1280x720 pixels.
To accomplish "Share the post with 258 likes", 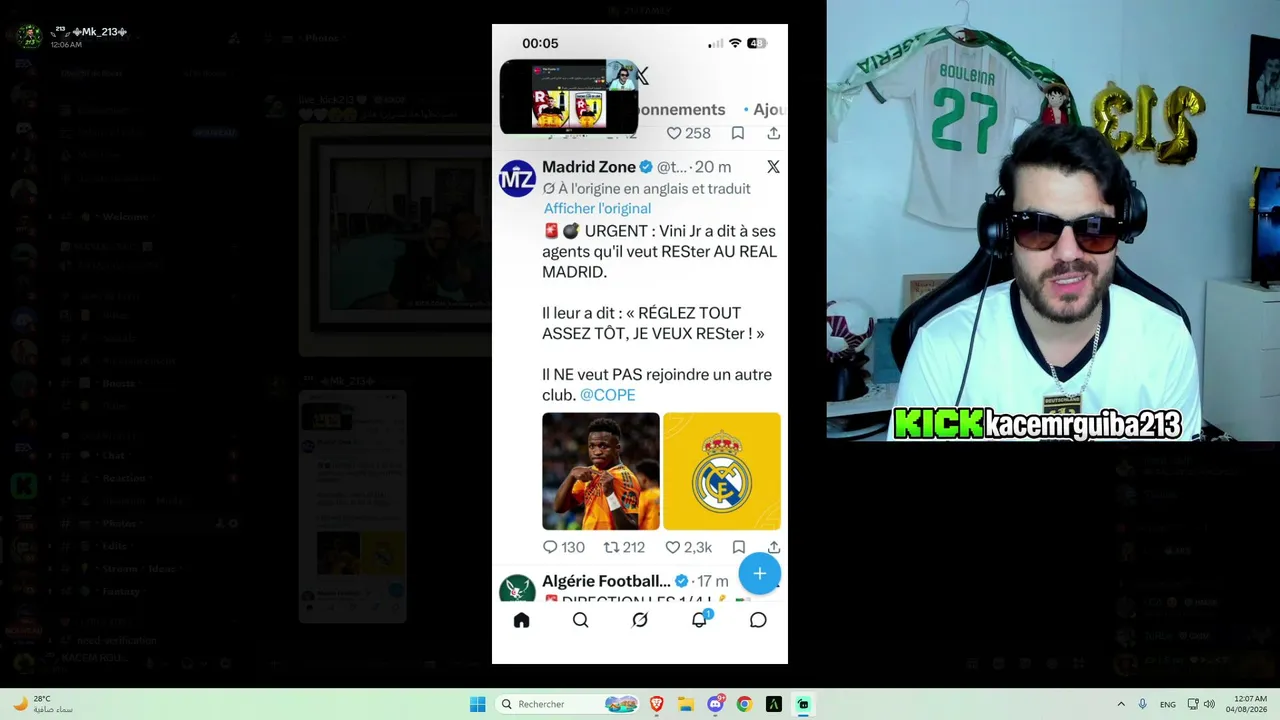I will click(773, 133).
